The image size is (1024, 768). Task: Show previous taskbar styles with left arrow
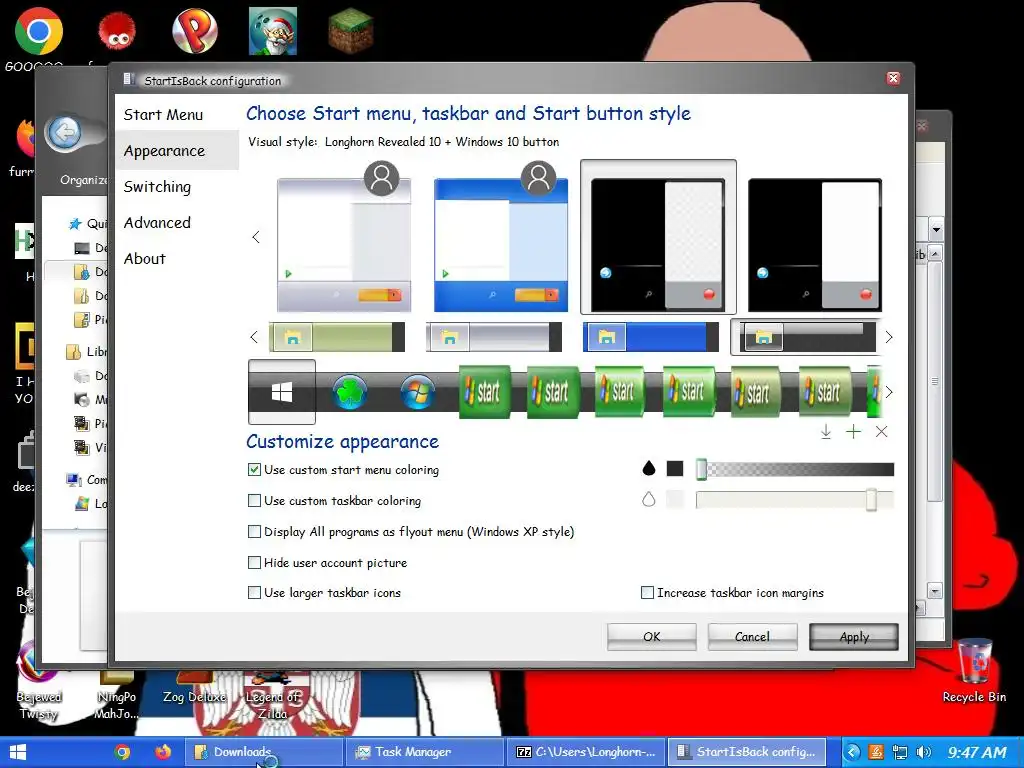[x=254, y=337]
